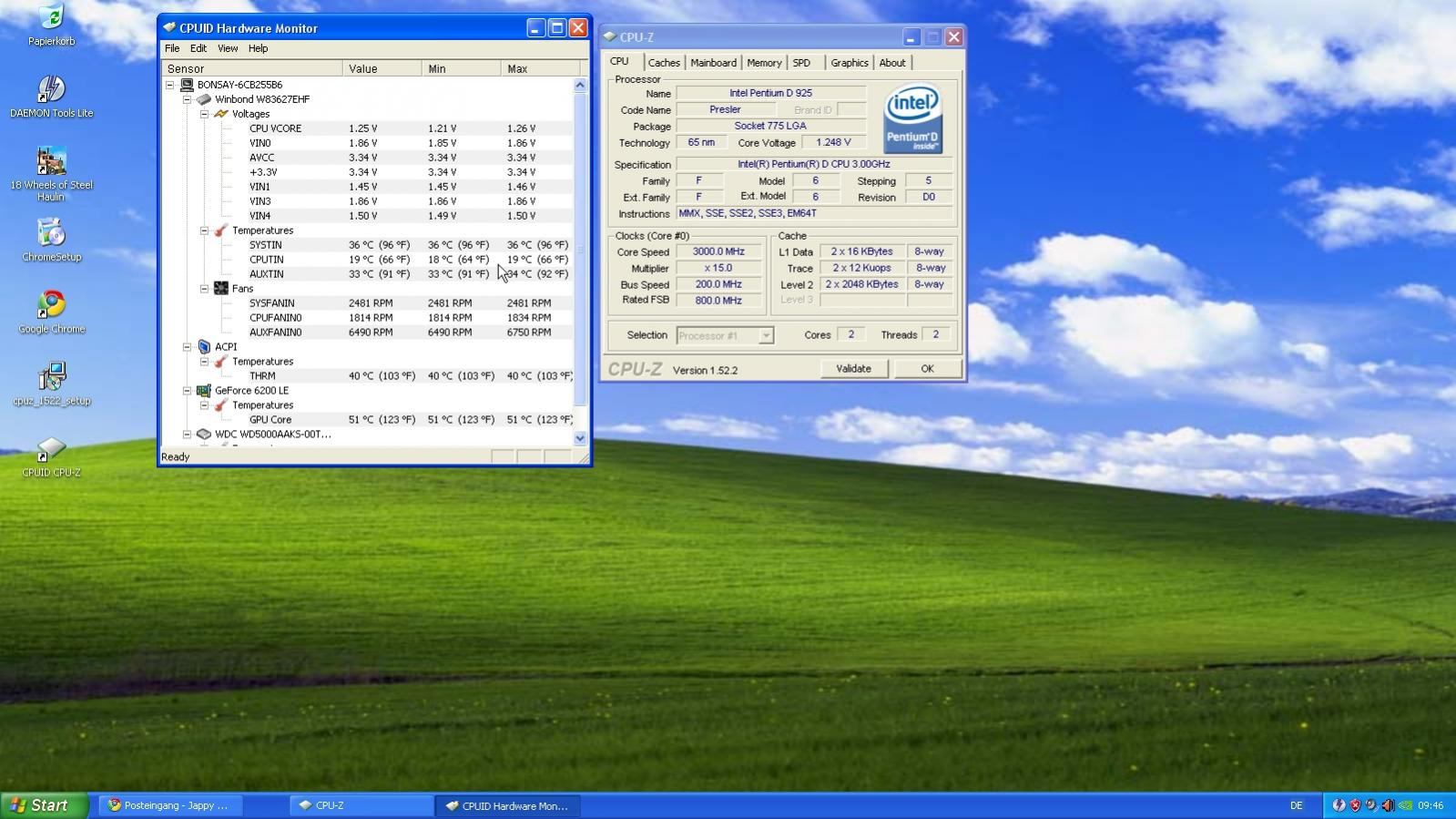Screen dimensions: 1456x819
Task: Select the GPU Core temperature row
Action: pos(368,420)
